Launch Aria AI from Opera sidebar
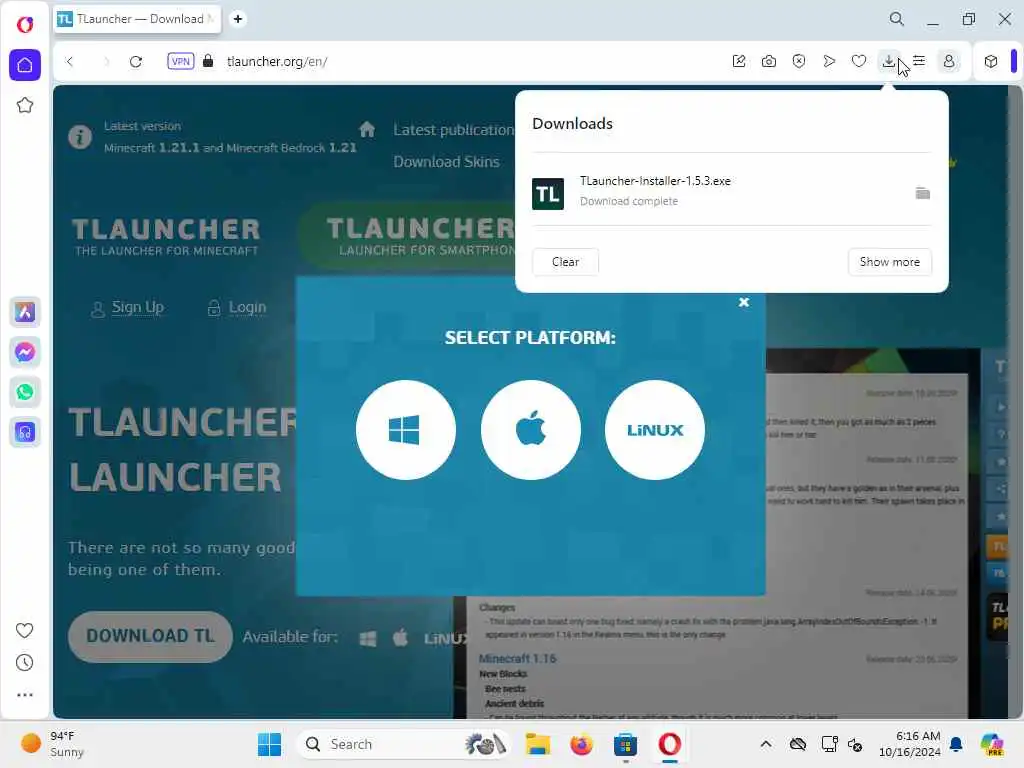 click(25, 312)
